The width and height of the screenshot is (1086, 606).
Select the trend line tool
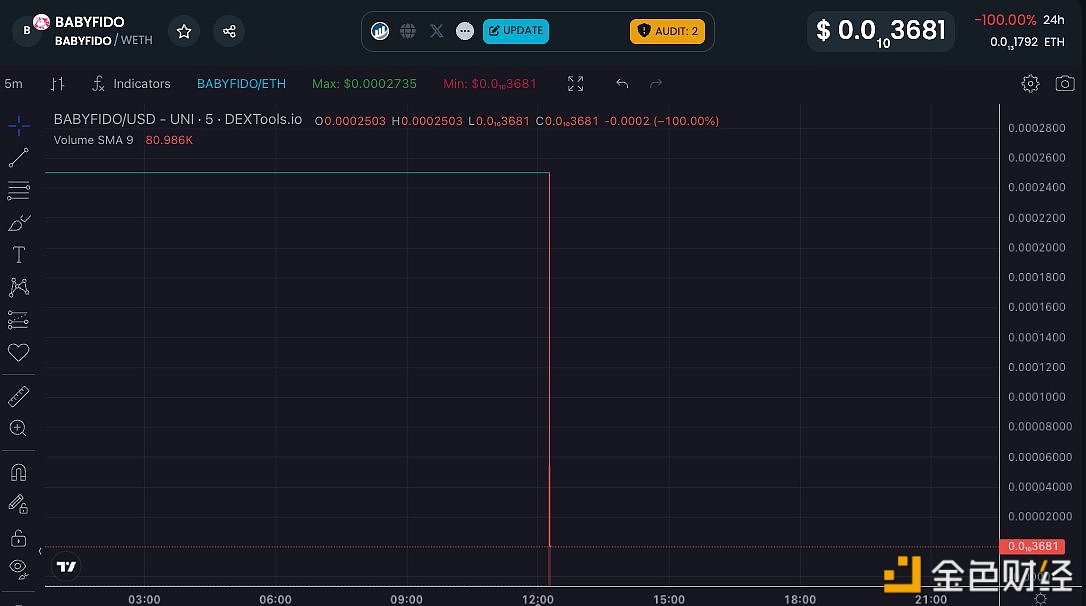coord(19,158)
